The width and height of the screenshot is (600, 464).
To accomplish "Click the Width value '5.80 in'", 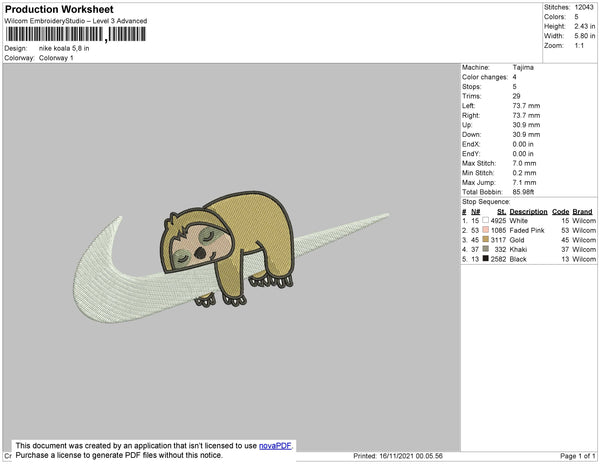I will click(x=585, y=36).
